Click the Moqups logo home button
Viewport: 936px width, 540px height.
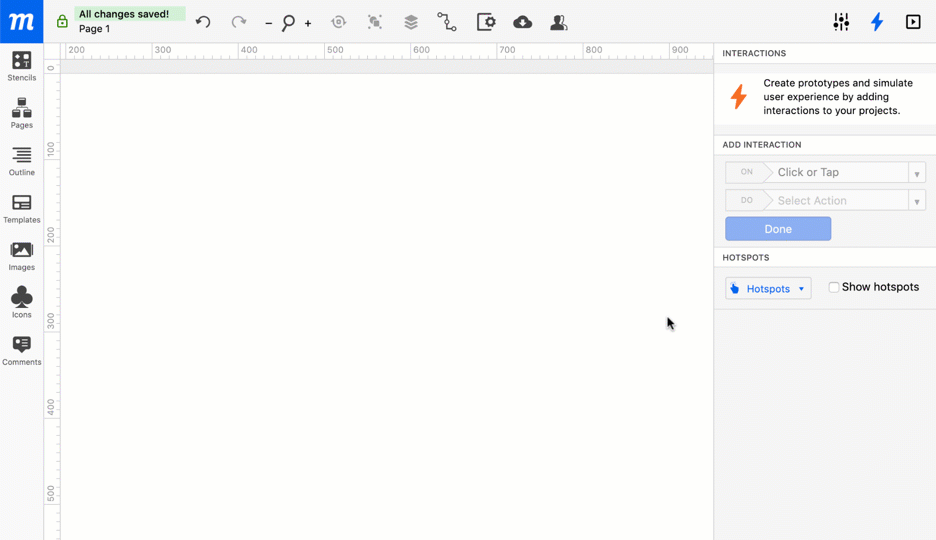(21, 21)
